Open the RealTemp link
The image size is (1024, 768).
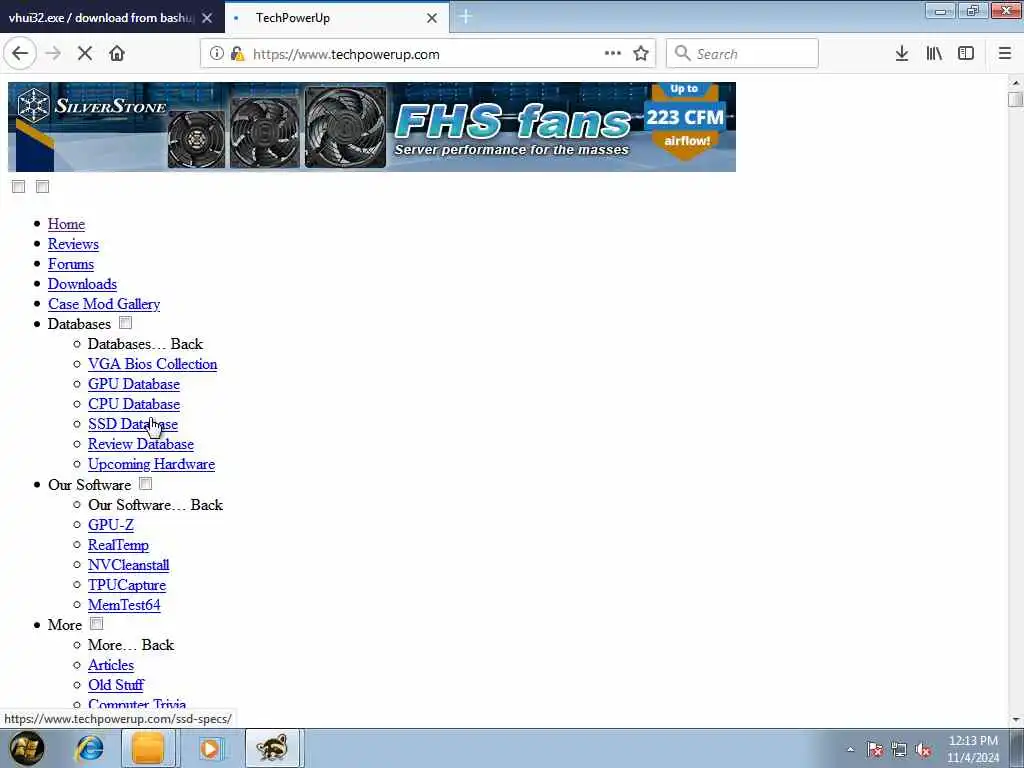(x=118, y=545)
